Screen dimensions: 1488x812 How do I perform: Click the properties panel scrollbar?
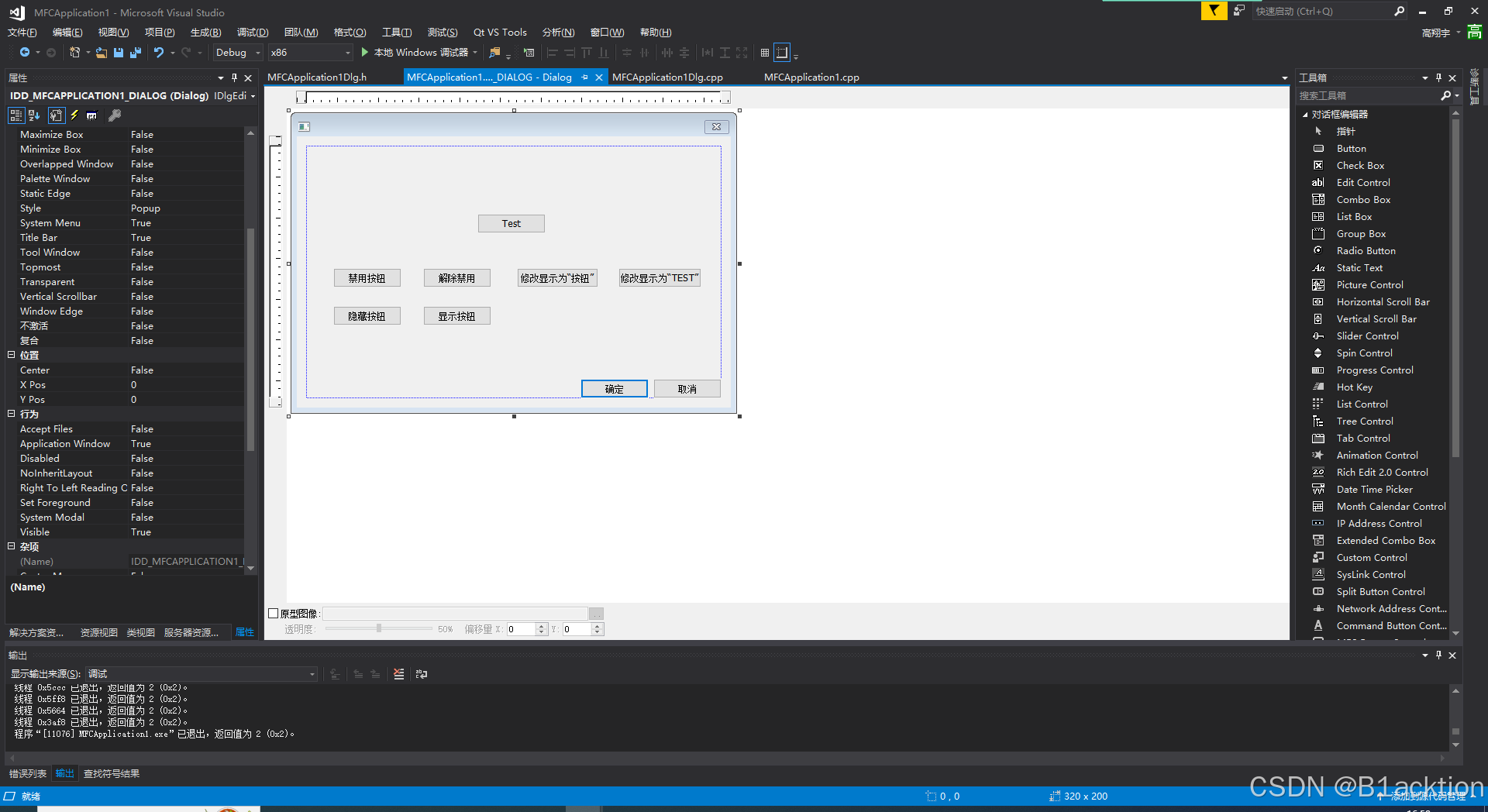[x=250, y=339]
